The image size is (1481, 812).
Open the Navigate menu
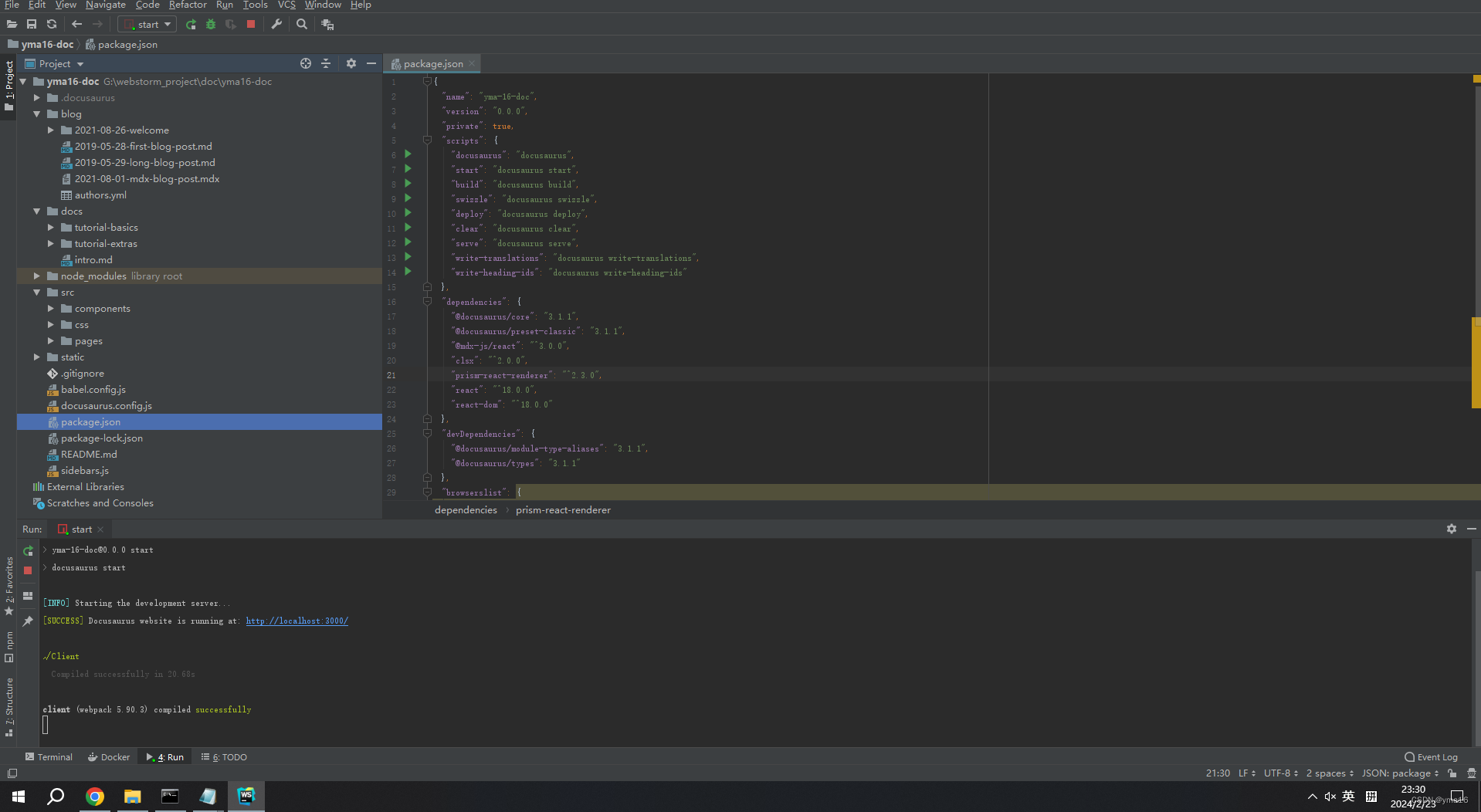pos(105,5)
